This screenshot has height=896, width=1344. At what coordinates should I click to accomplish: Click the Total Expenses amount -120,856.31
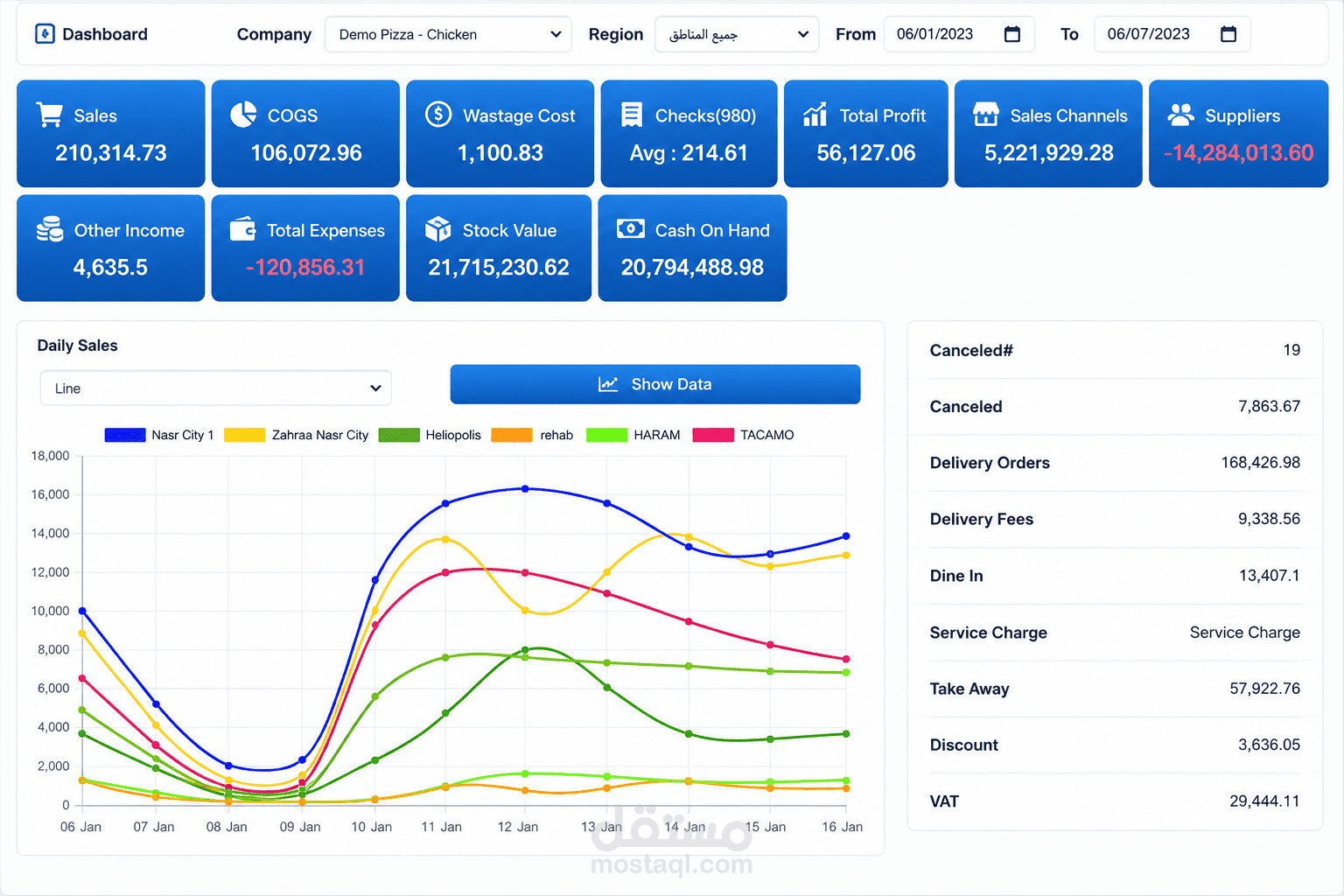coord(305,268)
